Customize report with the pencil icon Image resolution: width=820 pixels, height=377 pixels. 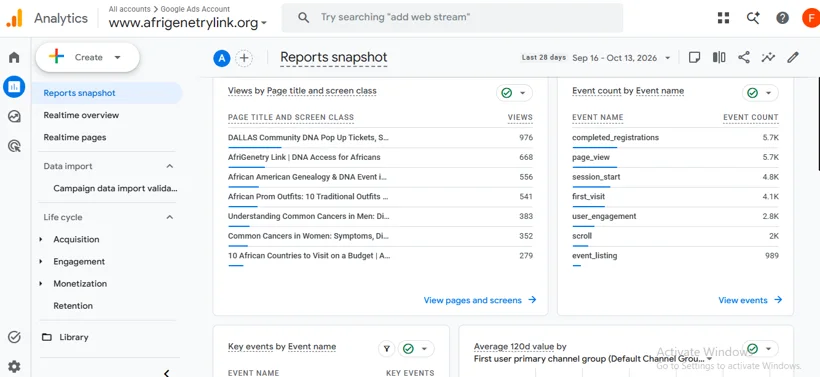(x=793, y=58)
